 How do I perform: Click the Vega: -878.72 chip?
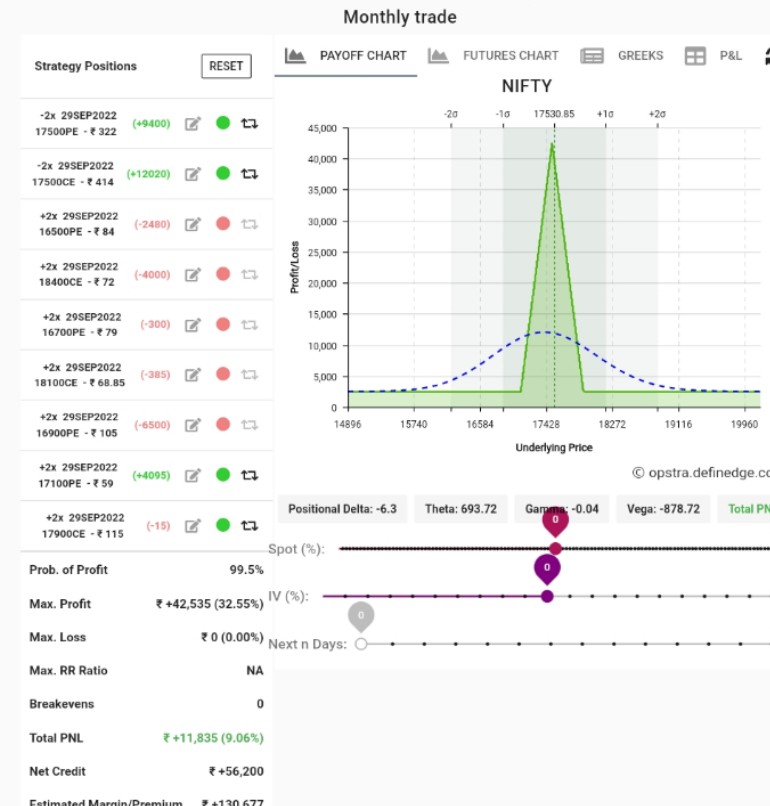[663, 509]
